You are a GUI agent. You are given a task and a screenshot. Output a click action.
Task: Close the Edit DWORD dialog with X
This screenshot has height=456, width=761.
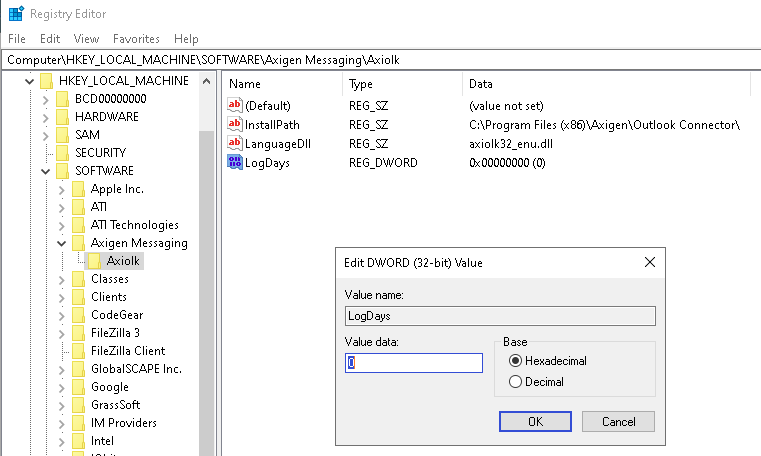point(650,262)
